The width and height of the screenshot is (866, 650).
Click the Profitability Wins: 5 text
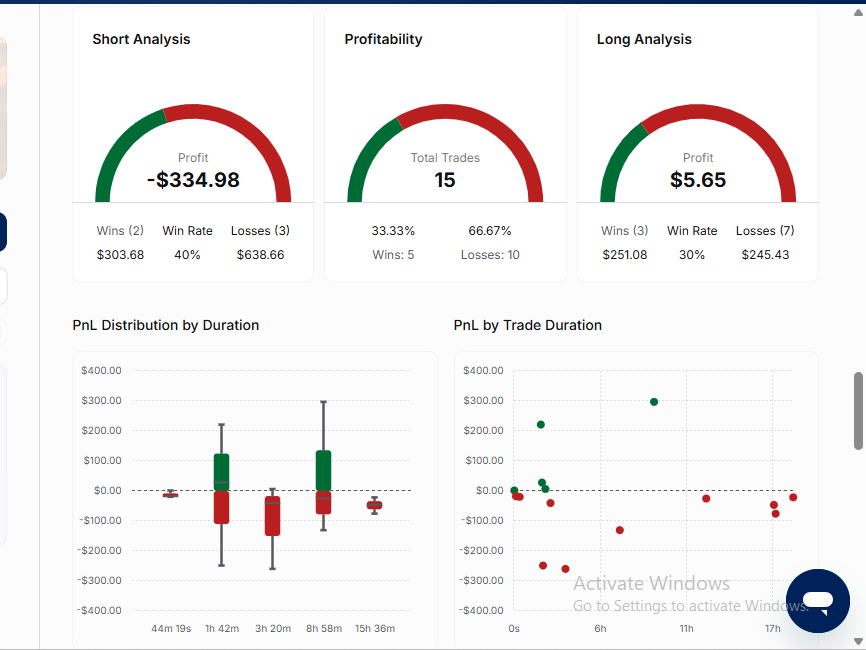click(x=393, y=255)
